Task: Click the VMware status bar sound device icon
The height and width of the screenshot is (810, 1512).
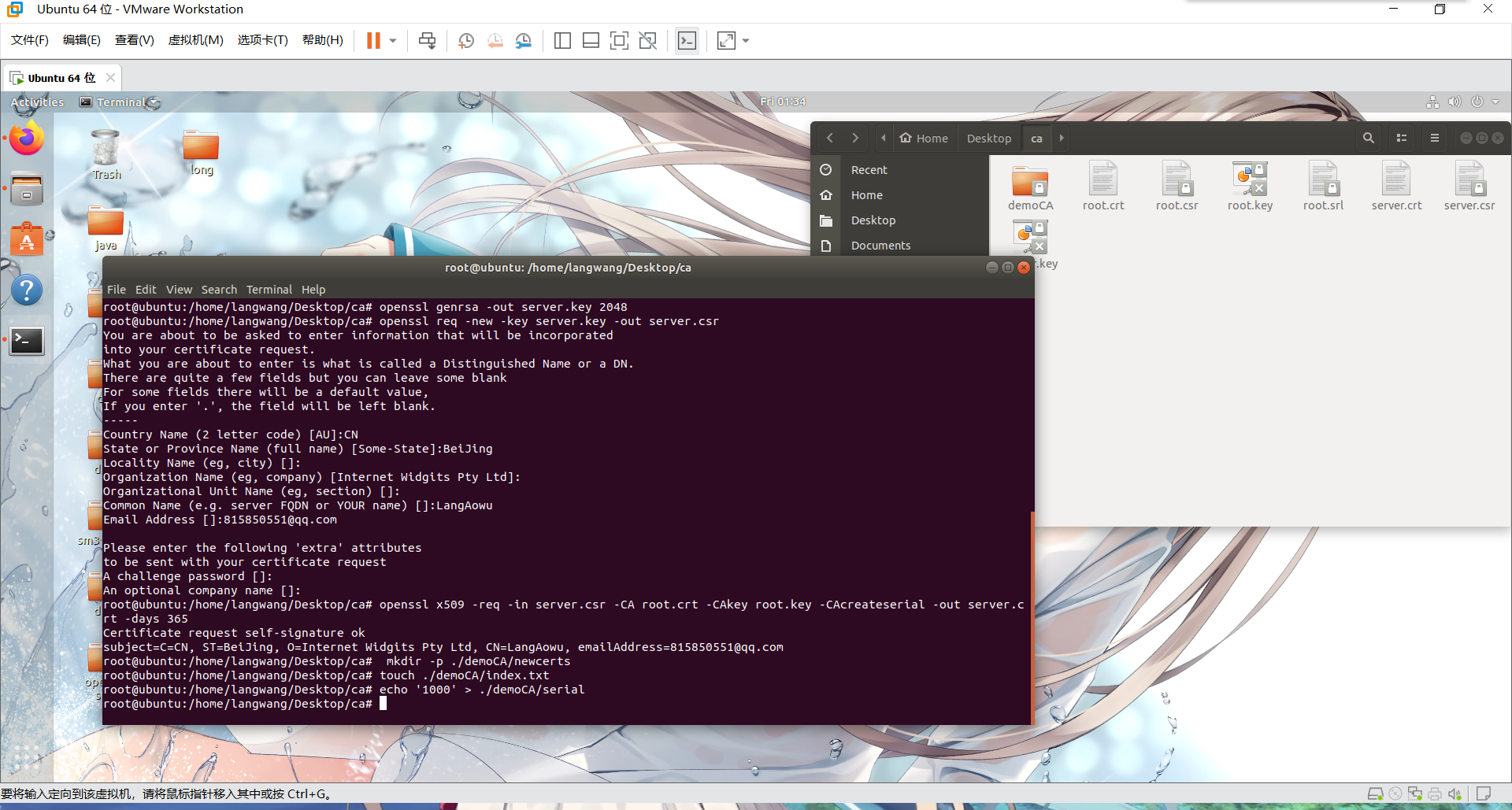Action: (1455, 794)
